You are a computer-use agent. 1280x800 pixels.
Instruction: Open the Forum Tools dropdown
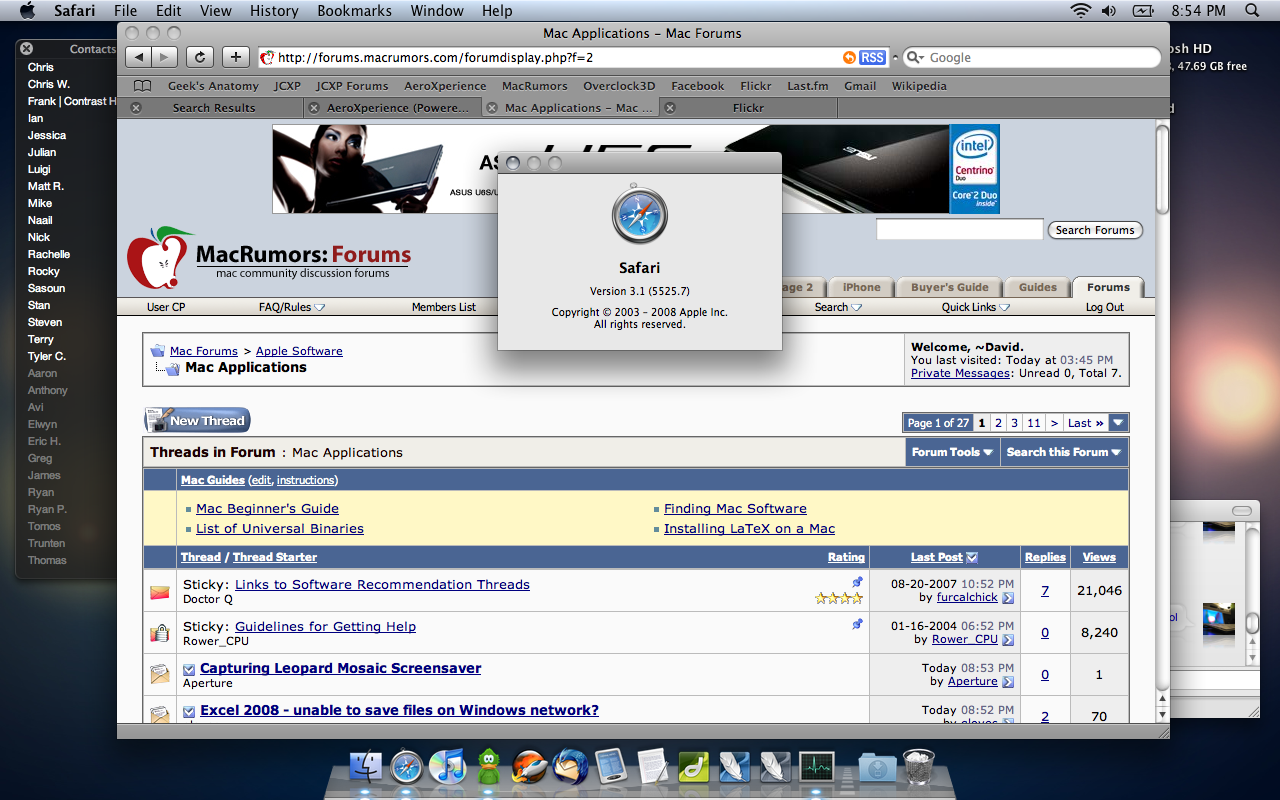(x=952, y=452)
